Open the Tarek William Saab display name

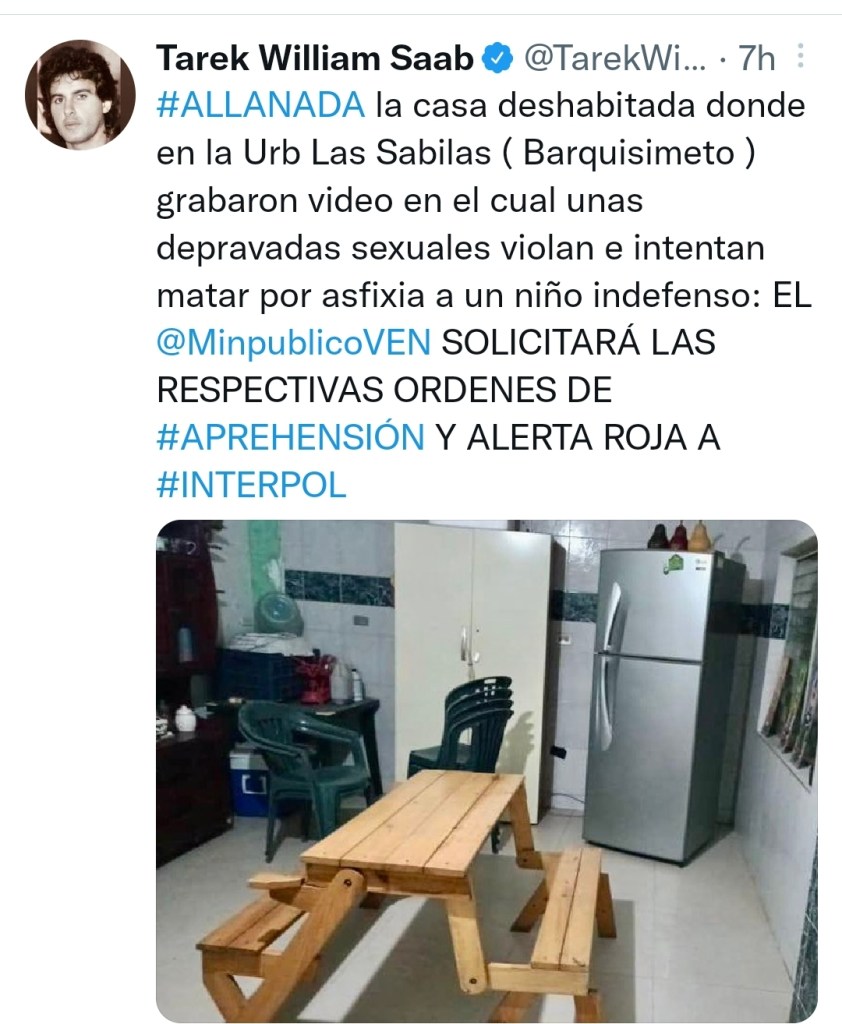click(315, 58)
